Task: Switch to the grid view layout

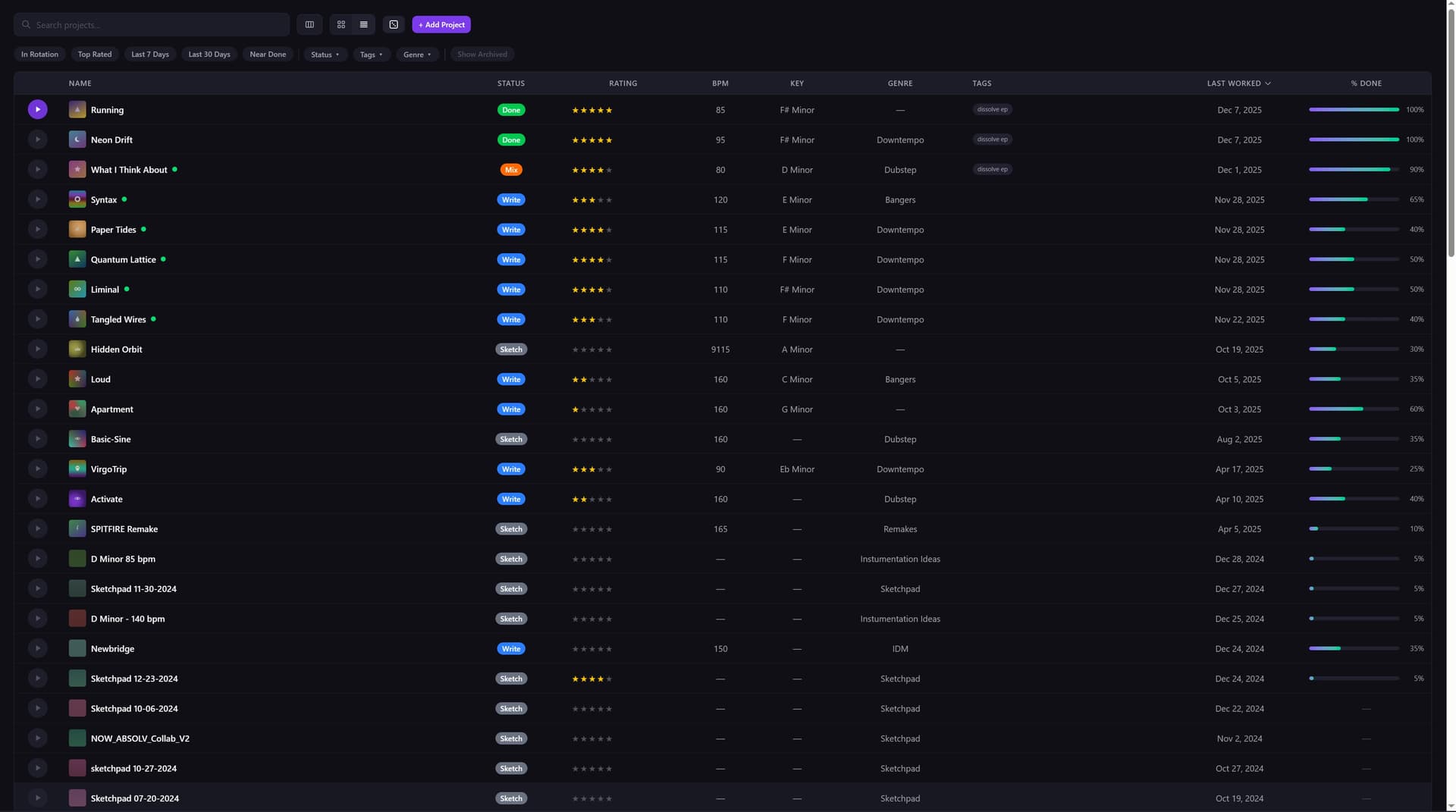Action: point(340,24)
